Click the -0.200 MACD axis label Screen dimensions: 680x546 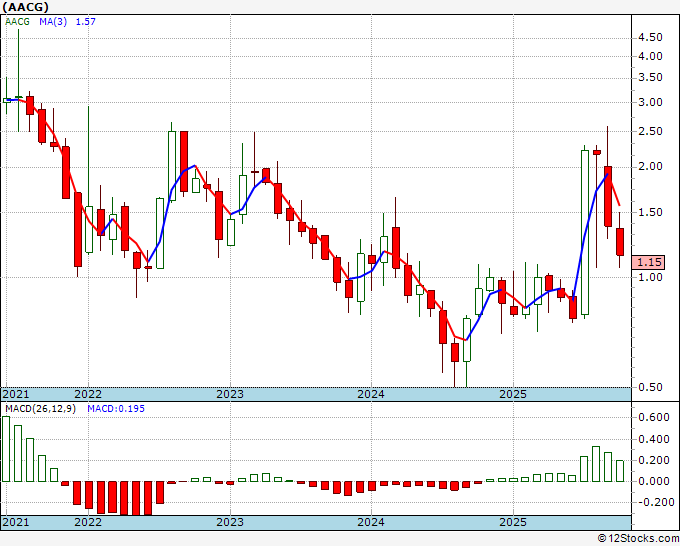653,502
